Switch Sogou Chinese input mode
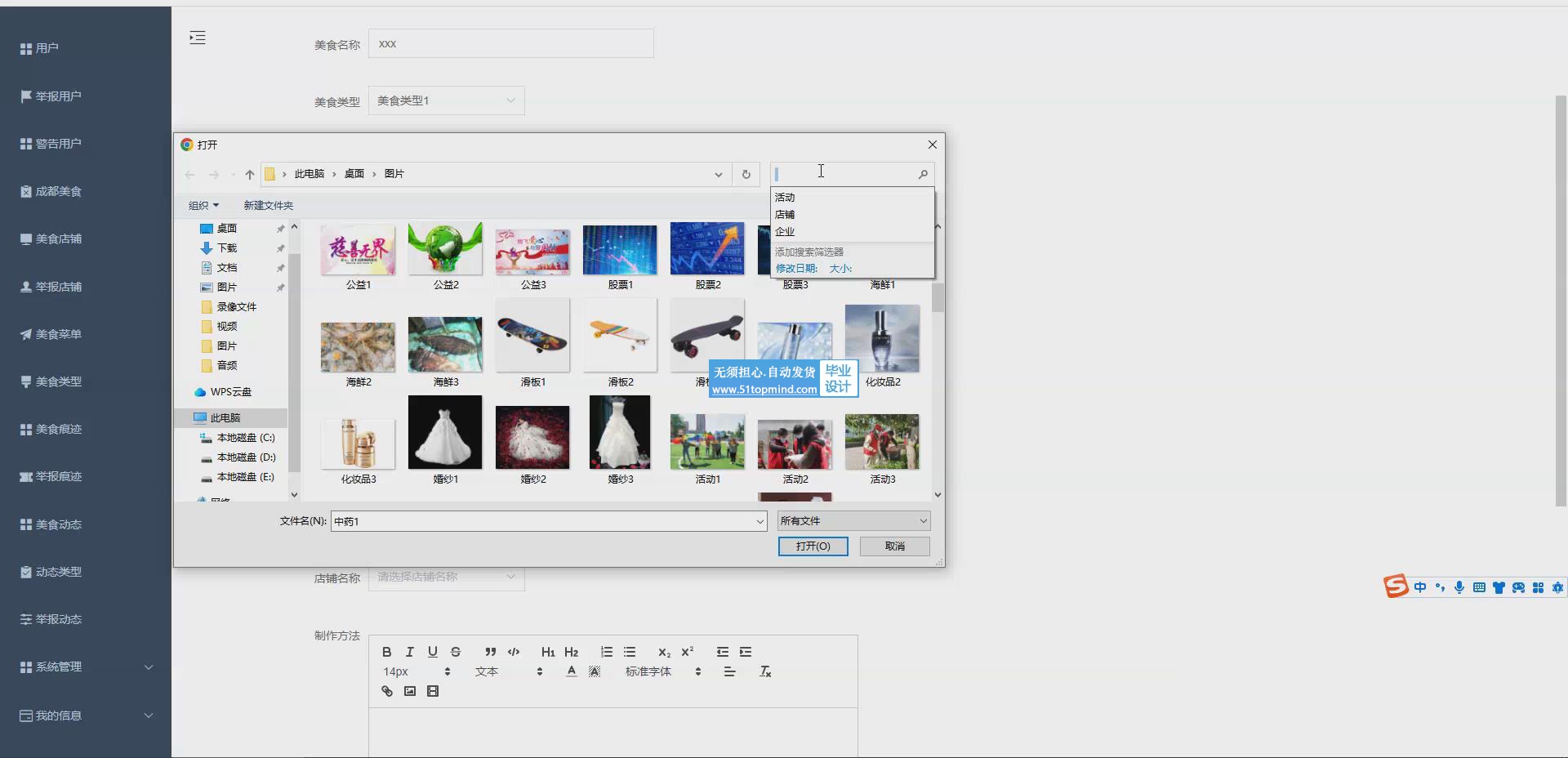1568x758 pixels. [x=1420, y=587]
